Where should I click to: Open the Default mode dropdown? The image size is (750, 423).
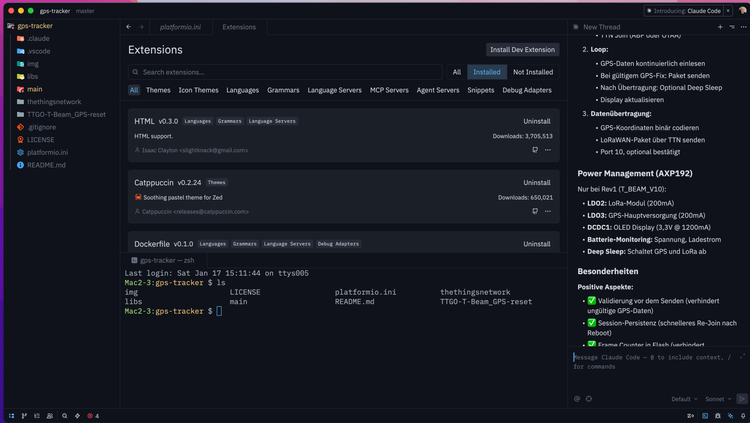pos(684,399)
